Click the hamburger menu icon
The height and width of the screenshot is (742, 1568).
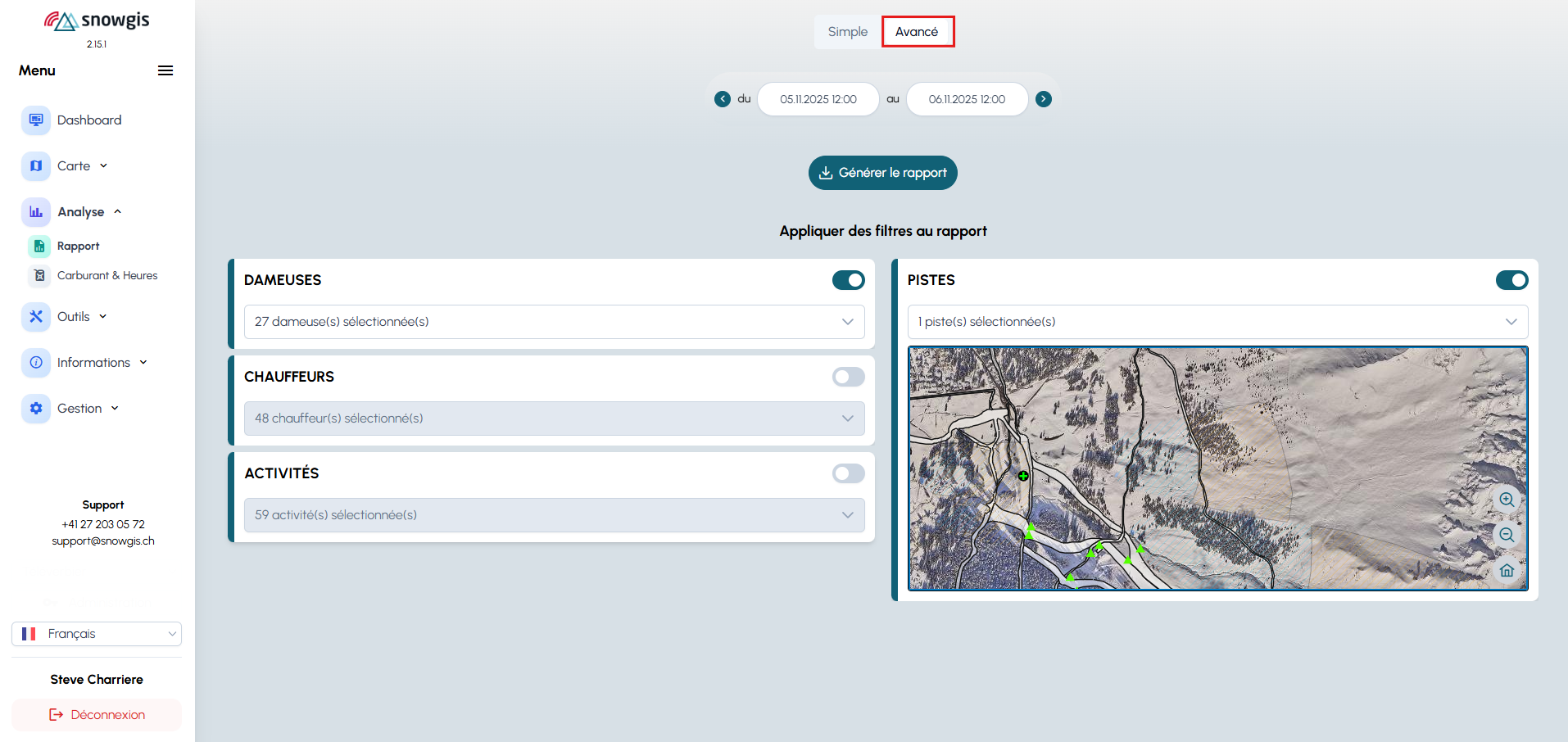click(x=165, y=70)
